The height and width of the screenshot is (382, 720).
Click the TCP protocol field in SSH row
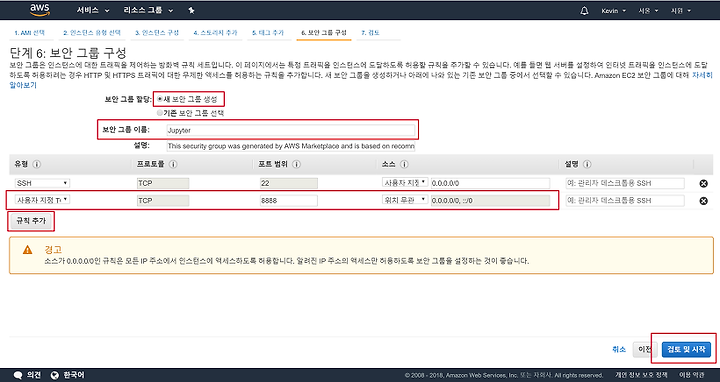pyautogui.click(x=163, y=183)
